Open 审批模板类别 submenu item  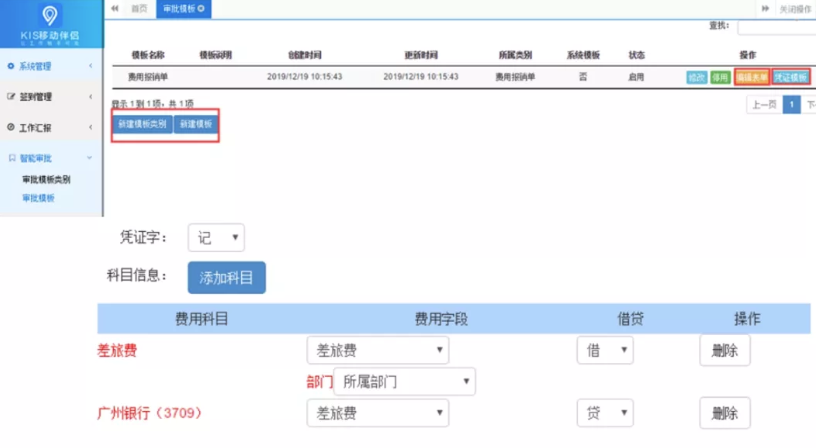point(46,180)
